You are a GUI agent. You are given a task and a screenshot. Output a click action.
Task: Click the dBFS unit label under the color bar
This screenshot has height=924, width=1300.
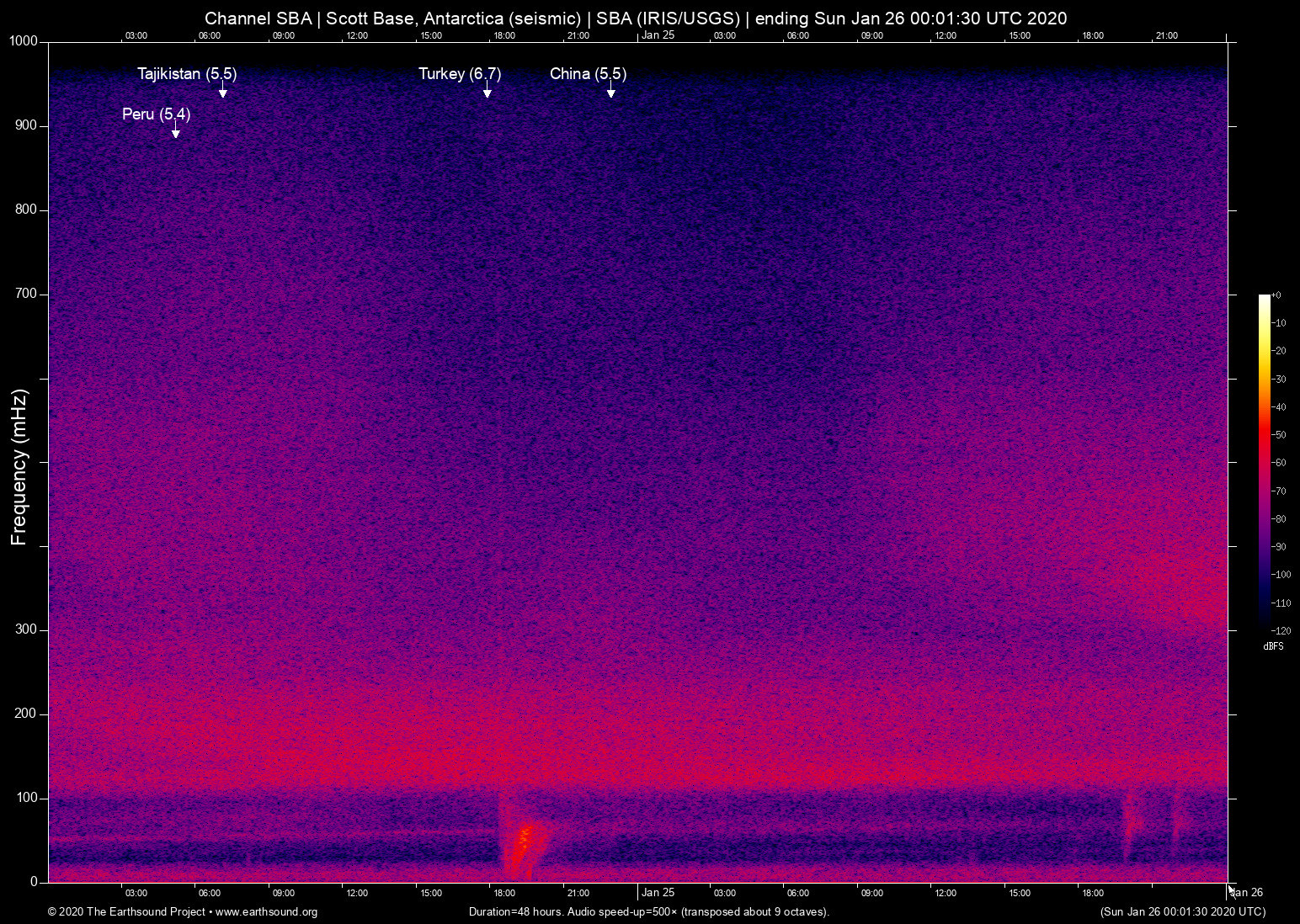(1273, 646)
